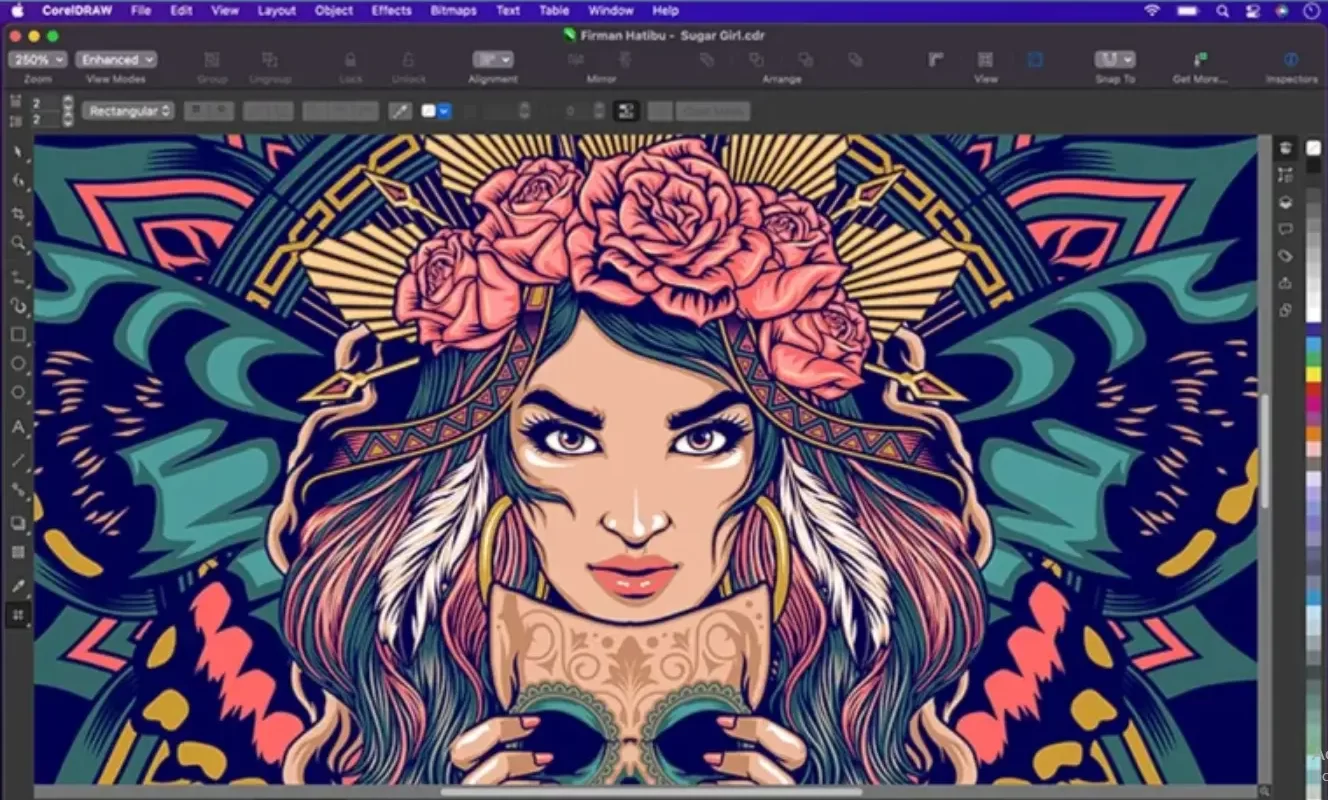Click the Clear Mesh button

click(x=712, y=111)
